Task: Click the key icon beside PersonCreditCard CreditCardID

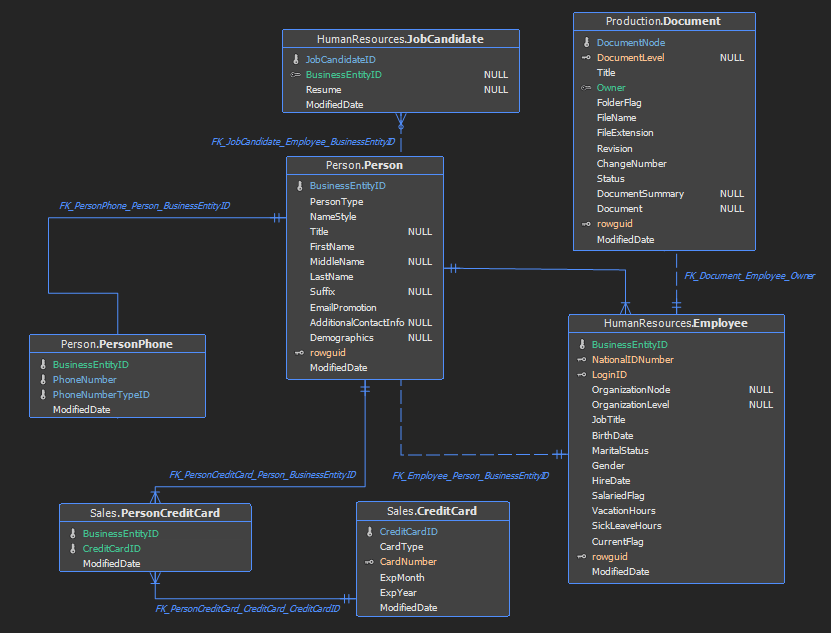Action: click(73, 549)
